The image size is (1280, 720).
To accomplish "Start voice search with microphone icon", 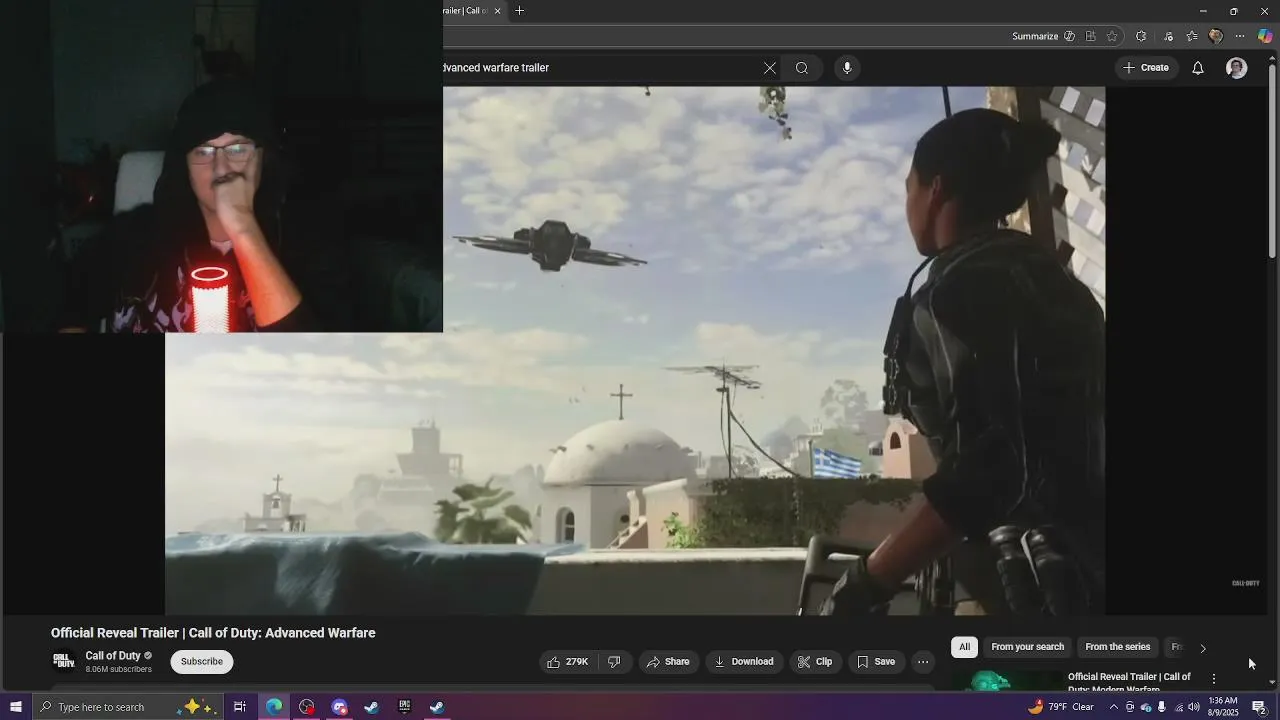I will point(847,68).
